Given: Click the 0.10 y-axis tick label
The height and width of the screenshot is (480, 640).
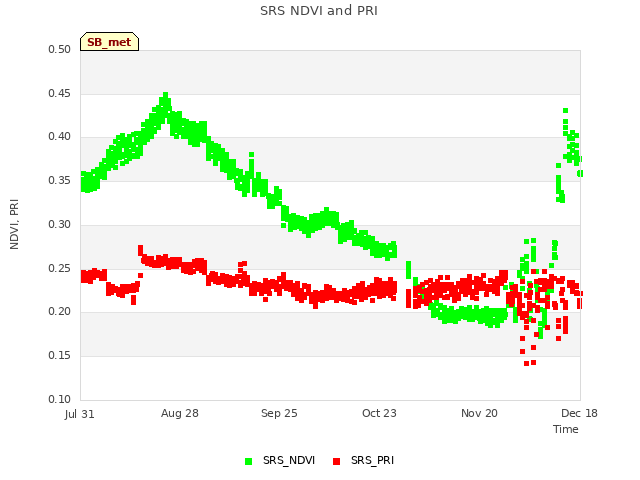Looking at the screenshot, I should click(60, 399).
